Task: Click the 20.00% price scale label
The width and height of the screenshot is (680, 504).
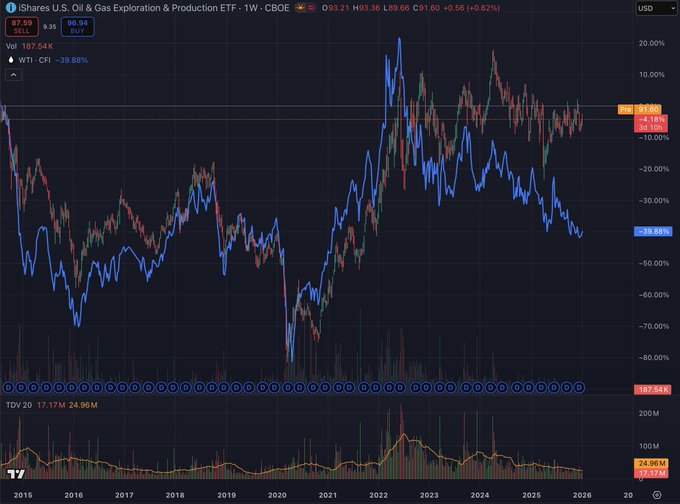Action: 651,43
